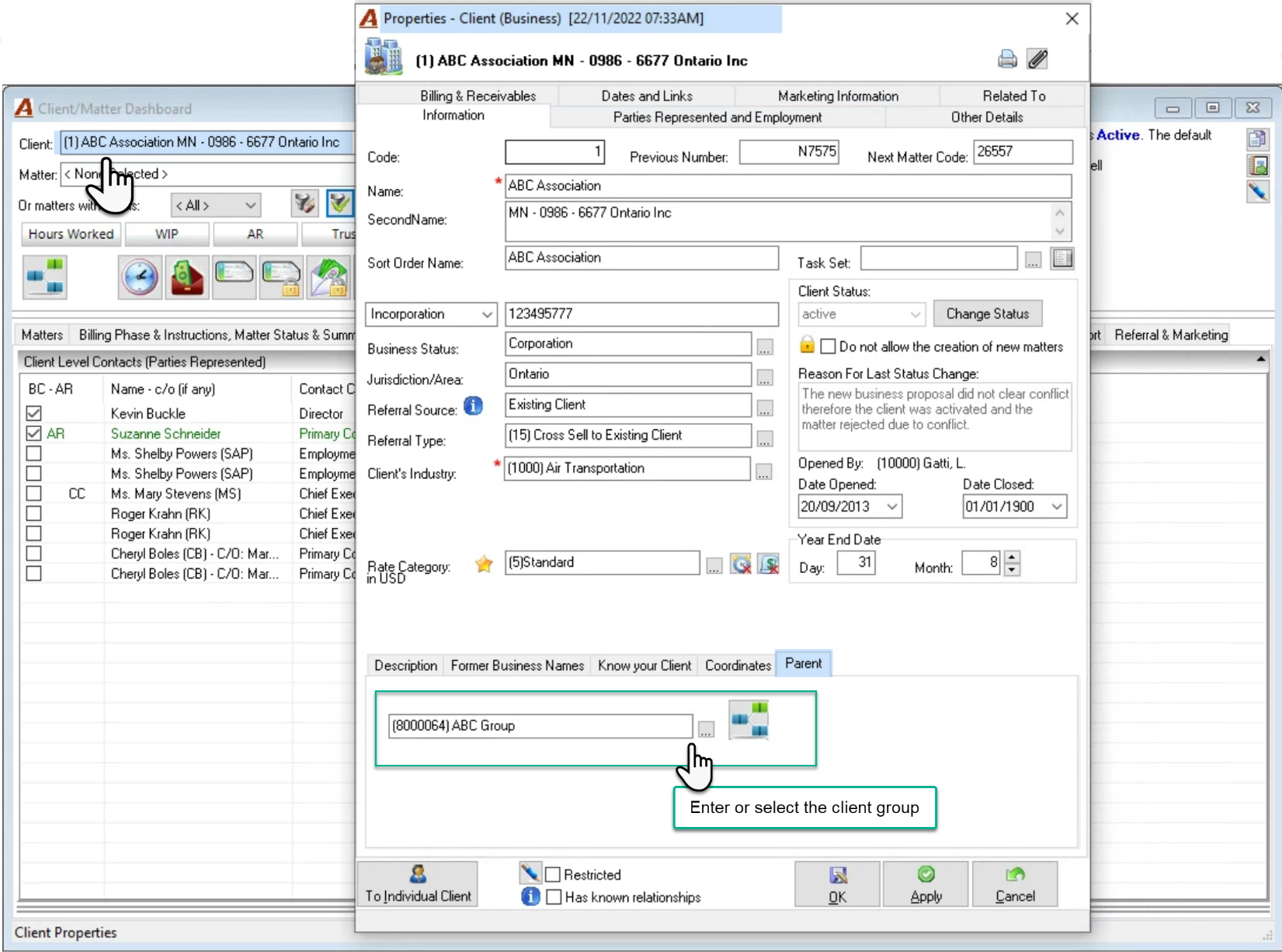Screen dimensions: 1282x952
Task: Check Do not allow creation of new matters
Action: [829, 346]
